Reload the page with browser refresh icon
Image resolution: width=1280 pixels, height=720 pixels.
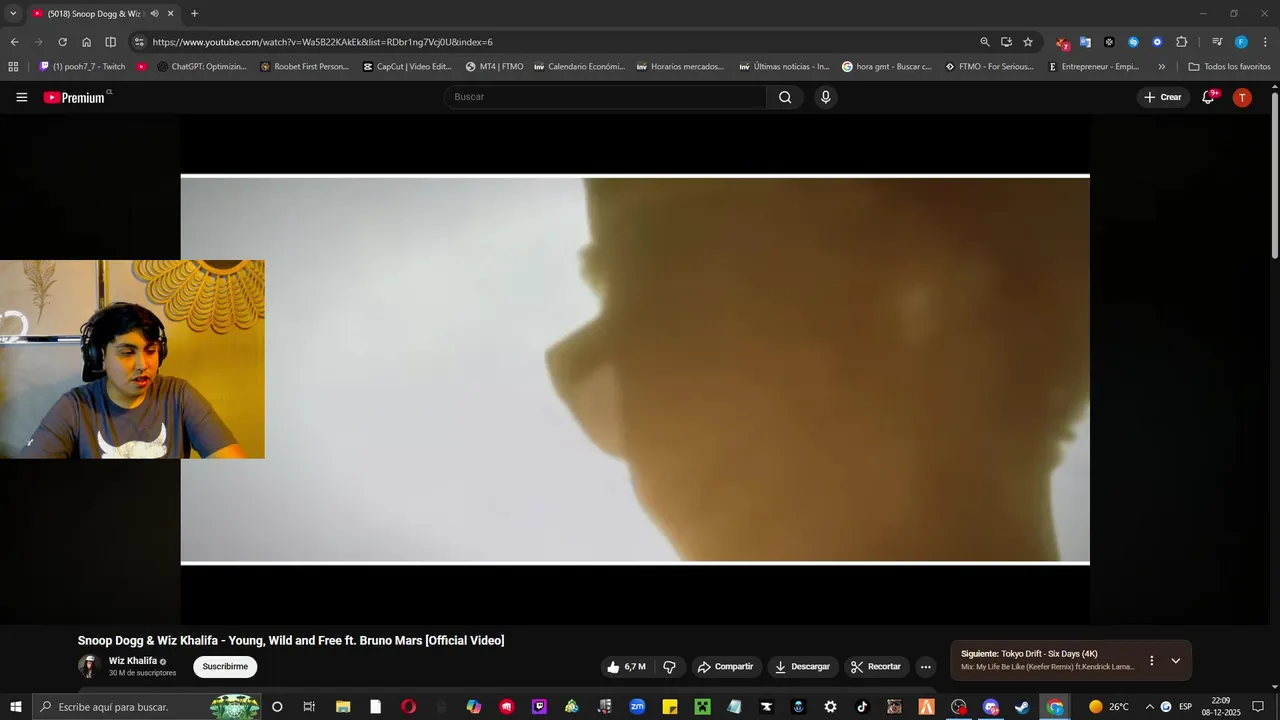click(x=62, y=42)
